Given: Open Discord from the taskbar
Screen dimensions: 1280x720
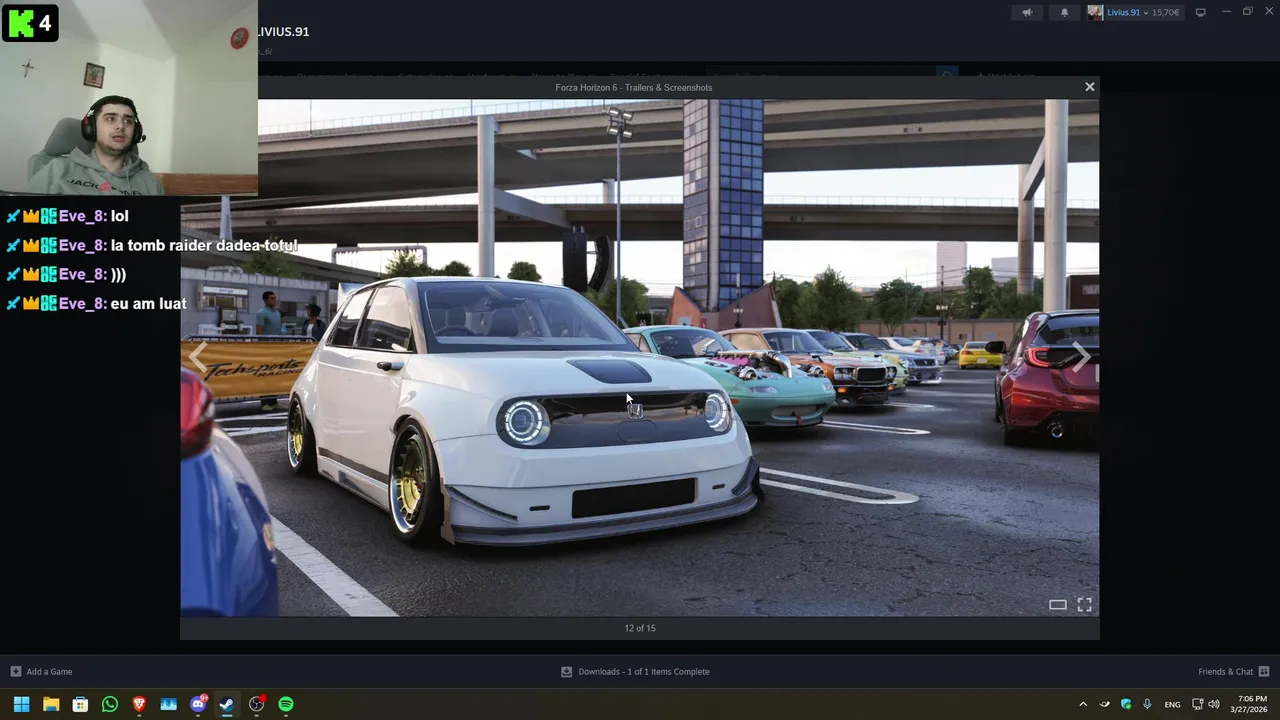Looking at the screenshot, I should tap(198, 704).
